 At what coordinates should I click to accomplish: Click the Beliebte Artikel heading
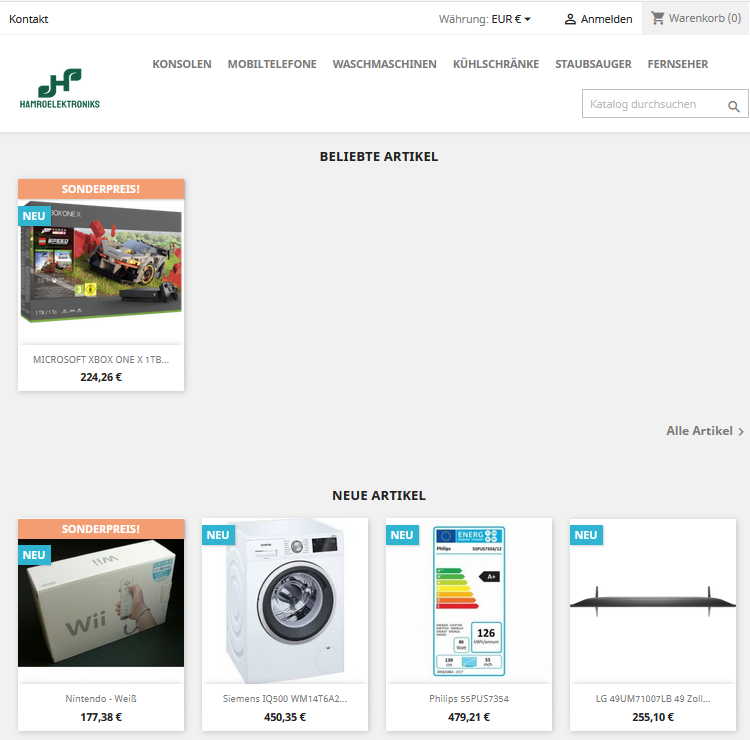click(379, 157)
